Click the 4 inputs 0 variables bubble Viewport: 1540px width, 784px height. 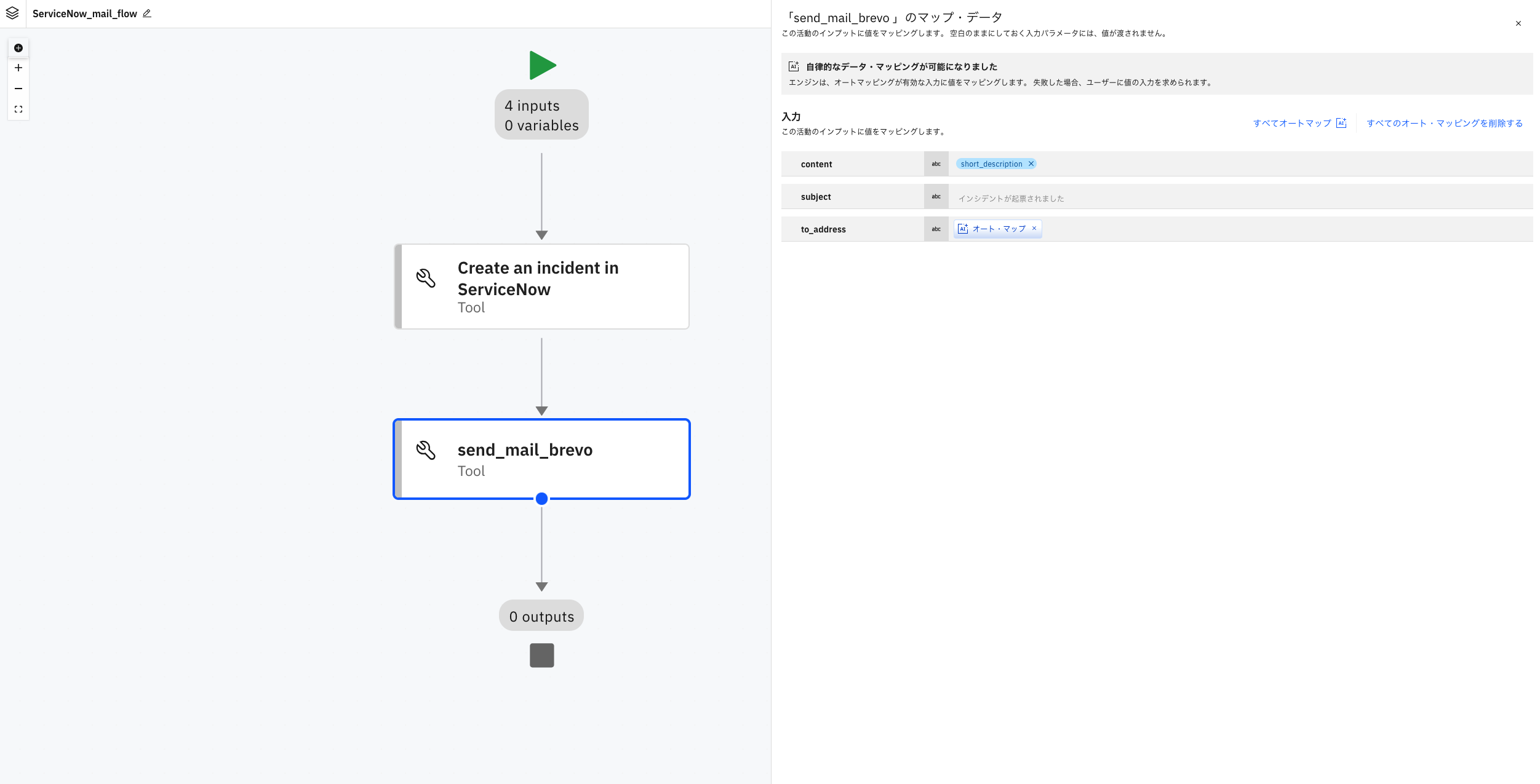pyautogui.click(x=541, y=115)
